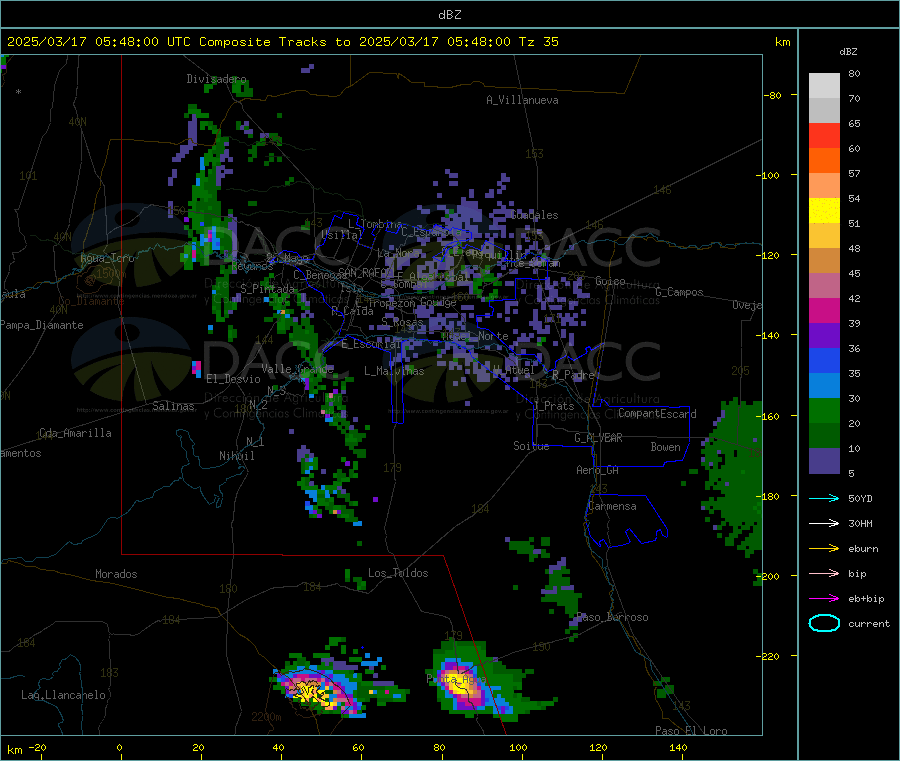The height and width of the screenshot is (761, 900).
Task: Click the R_Padre map label
Action: [x=573, y=375]
